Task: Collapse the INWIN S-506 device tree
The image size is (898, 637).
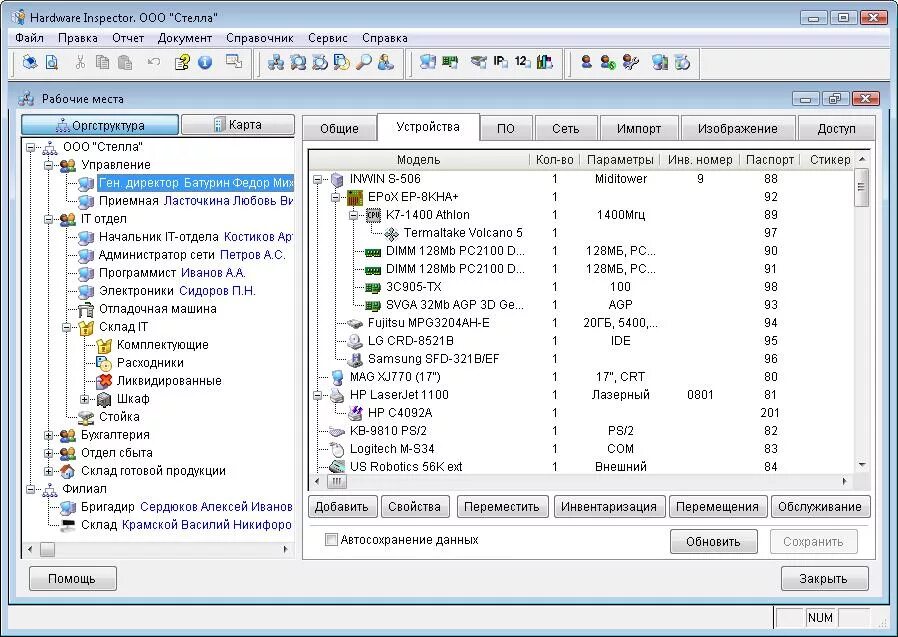Action: point(318,179)
